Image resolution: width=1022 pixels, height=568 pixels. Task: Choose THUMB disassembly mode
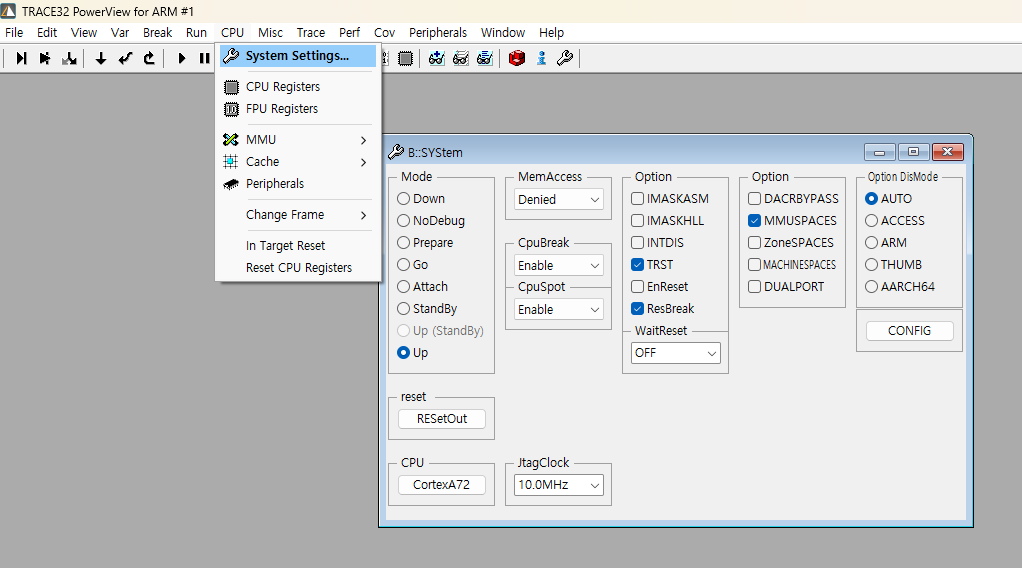pos(871,265)
